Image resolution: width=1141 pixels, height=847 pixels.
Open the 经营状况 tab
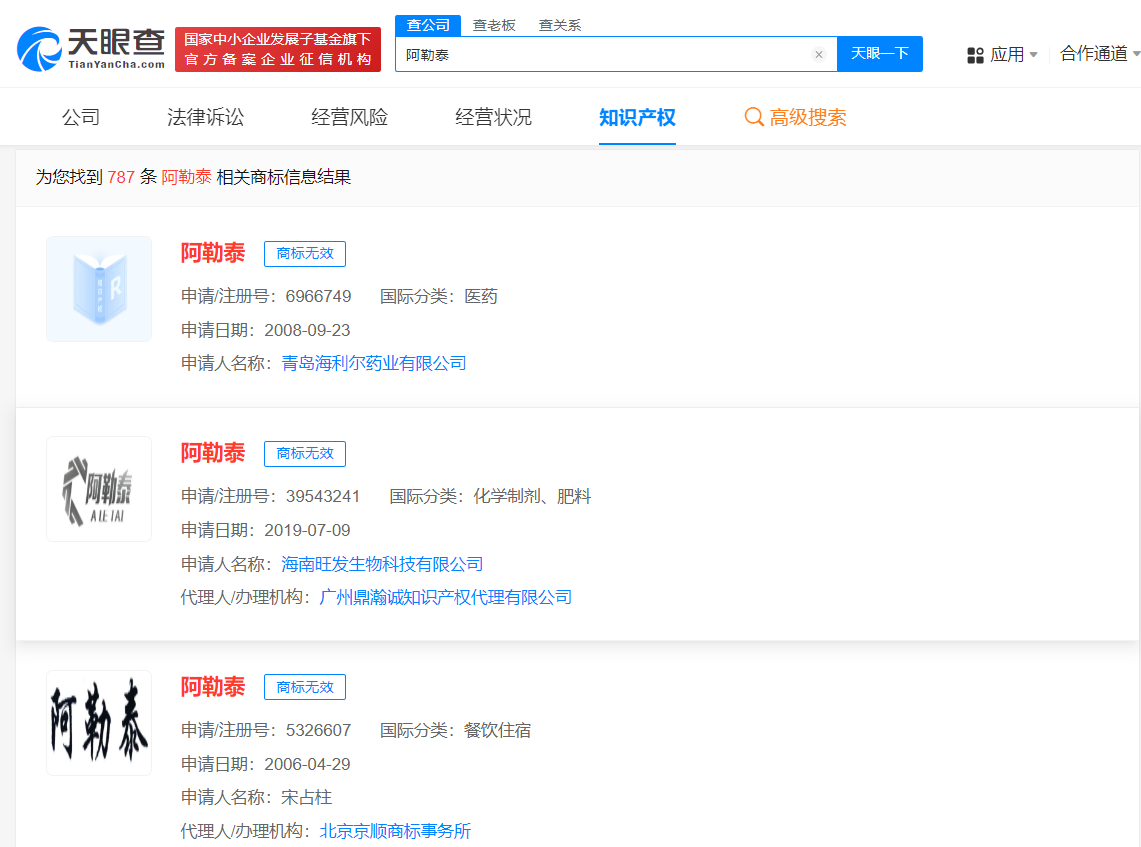[x=493, y=117]
